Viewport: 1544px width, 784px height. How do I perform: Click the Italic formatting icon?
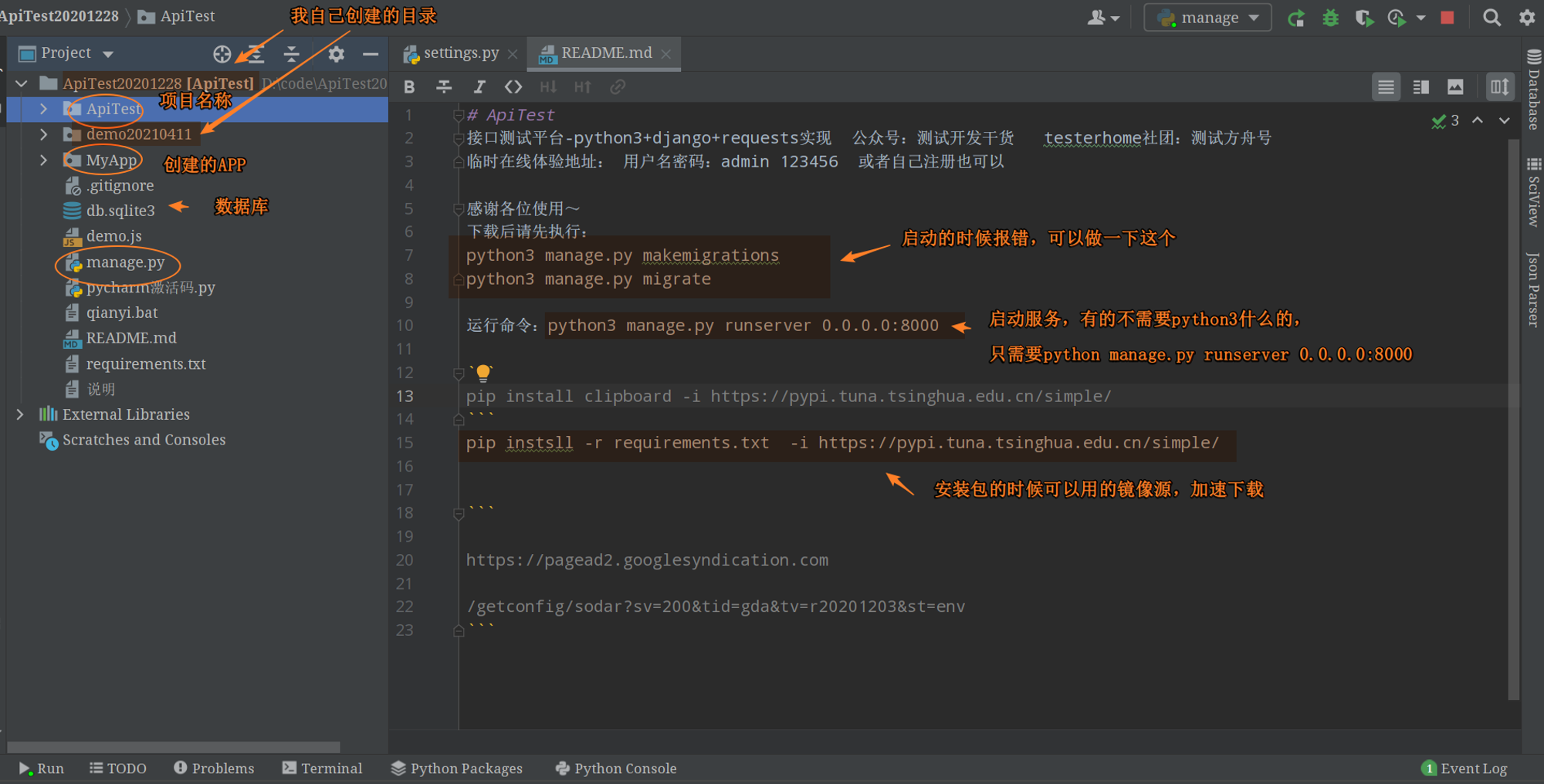coord(479,87)
